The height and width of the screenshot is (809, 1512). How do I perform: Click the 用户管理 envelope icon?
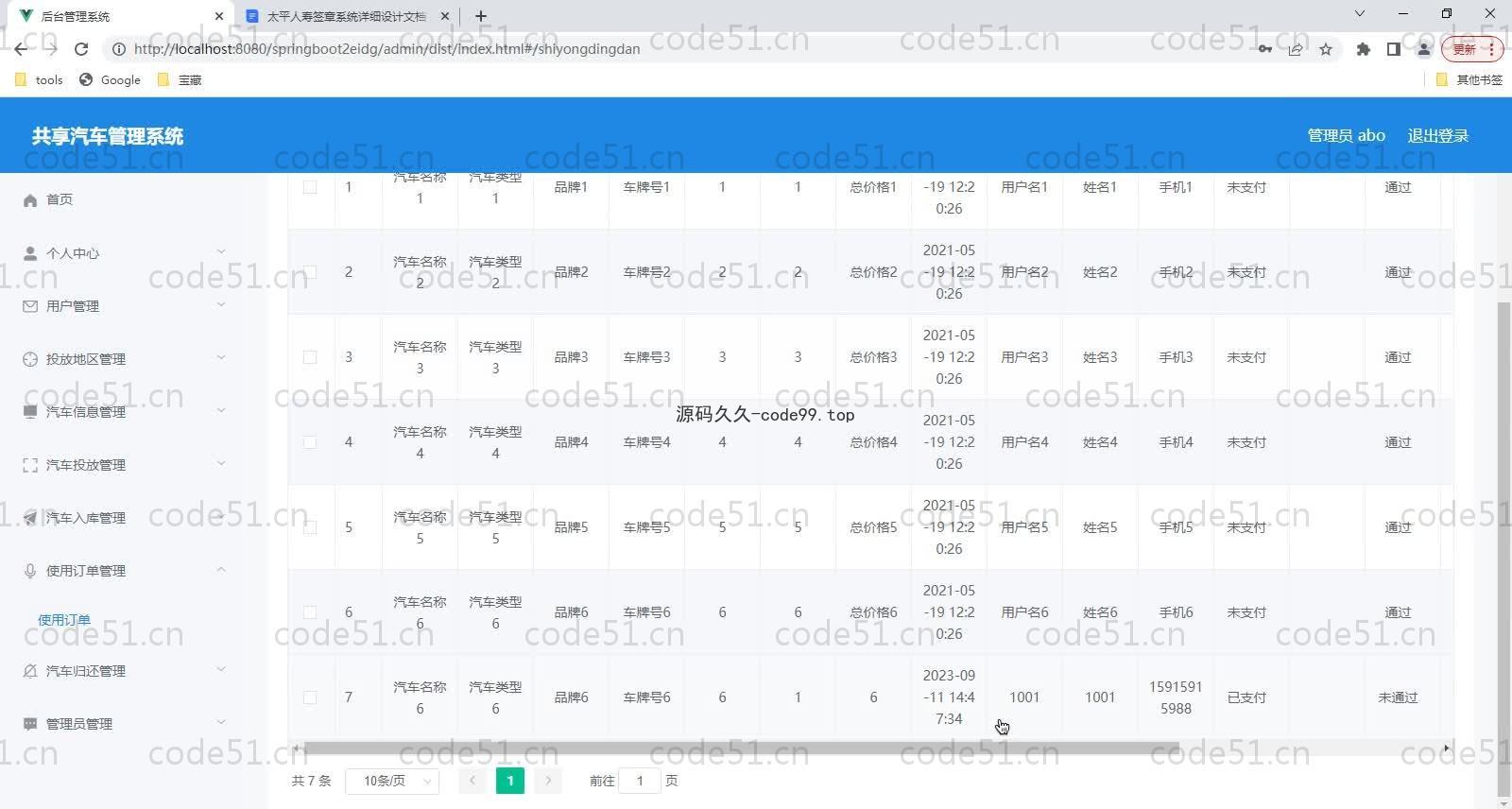(30, 306)
